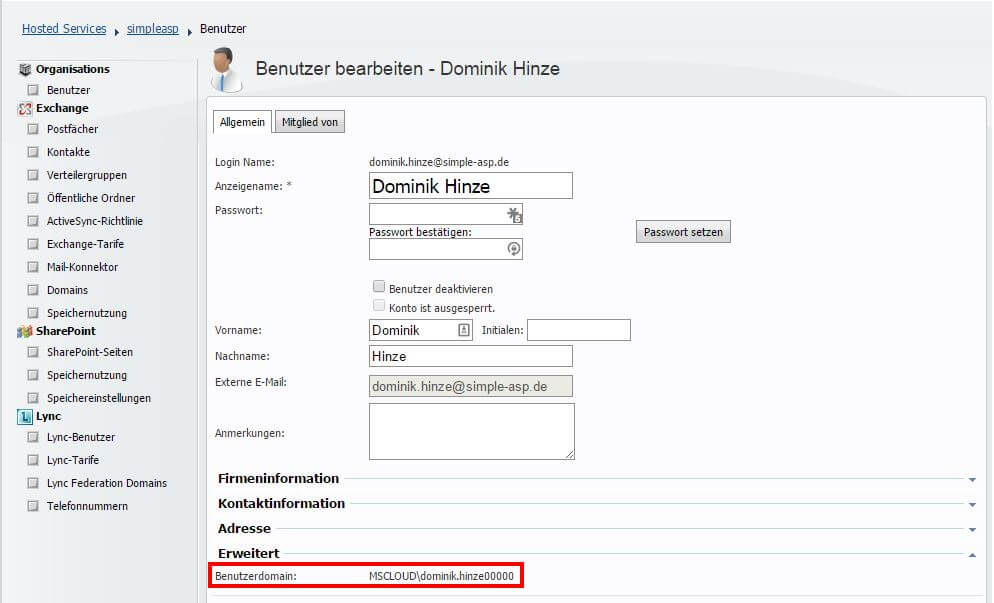Click the Postfächer item icon
The height and width of the screenshot is (603, 994).
[32, 128]
